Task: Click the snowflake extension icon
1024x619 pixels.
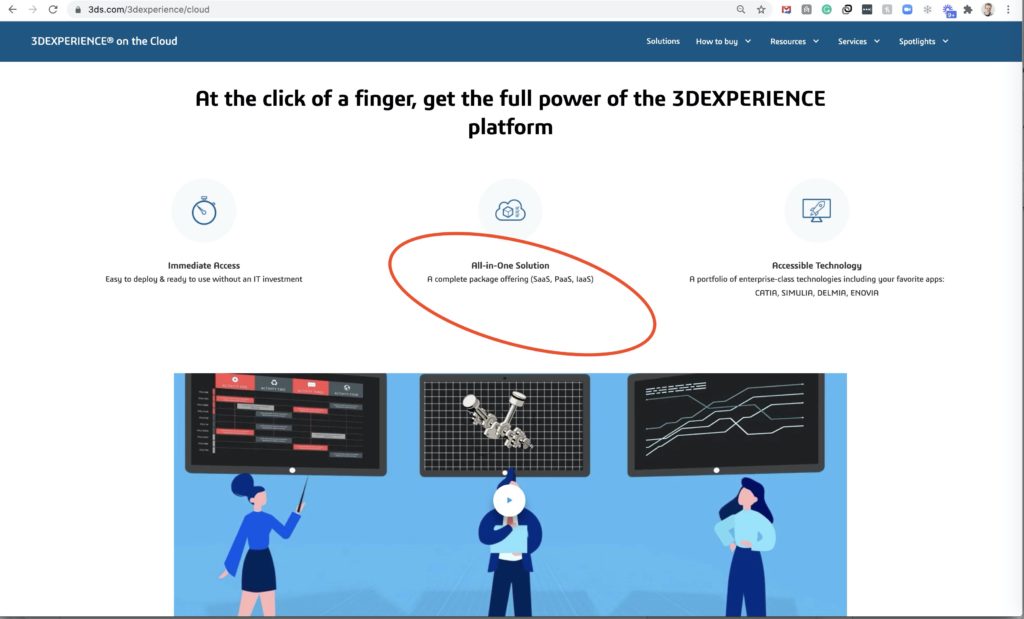Action: coord(927,10)
